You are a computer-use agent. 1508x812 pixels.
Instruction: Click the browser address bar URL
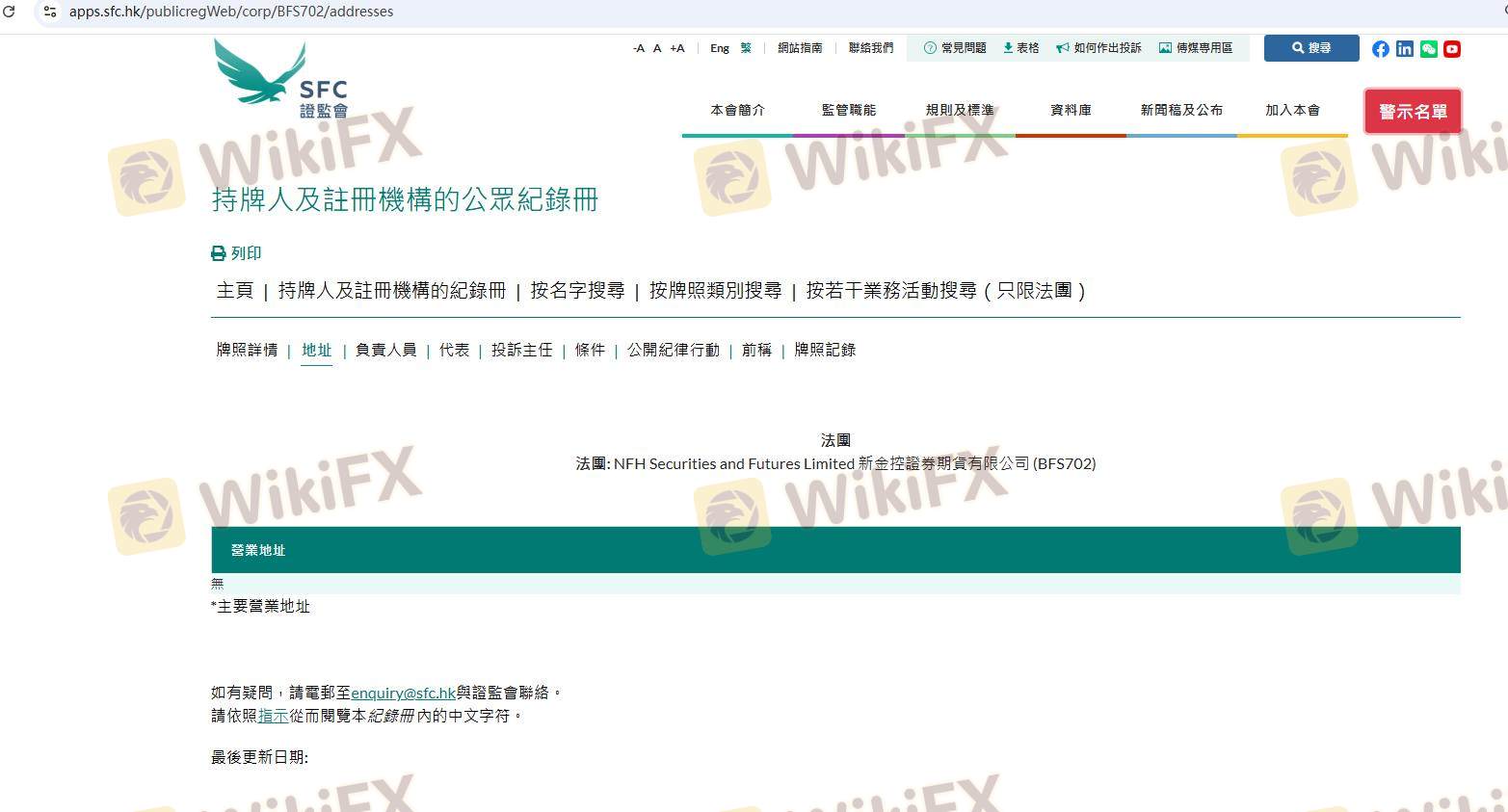click(231, 12)
